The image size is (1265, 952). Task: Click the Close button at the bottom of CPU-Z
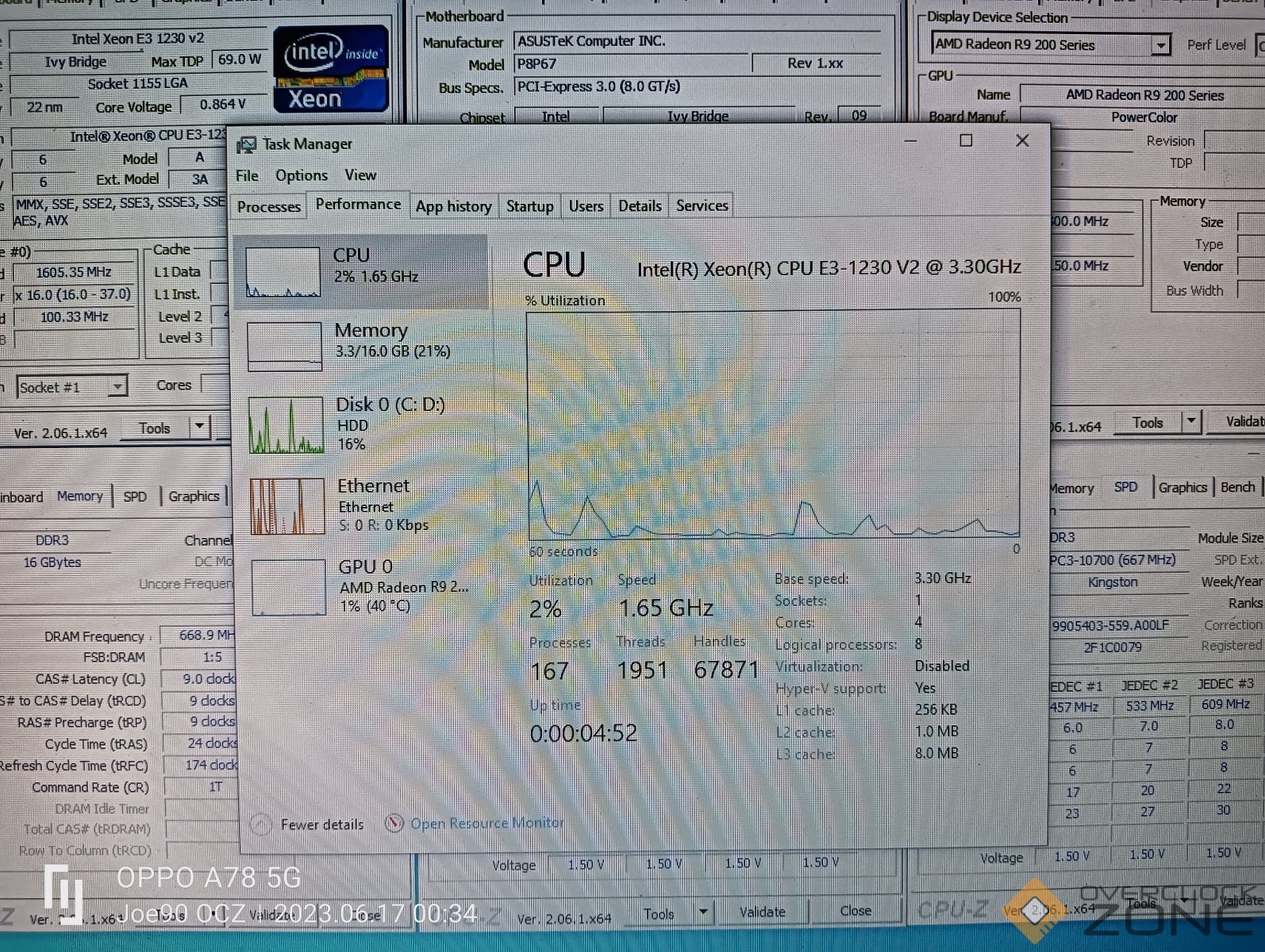[856, 911]
